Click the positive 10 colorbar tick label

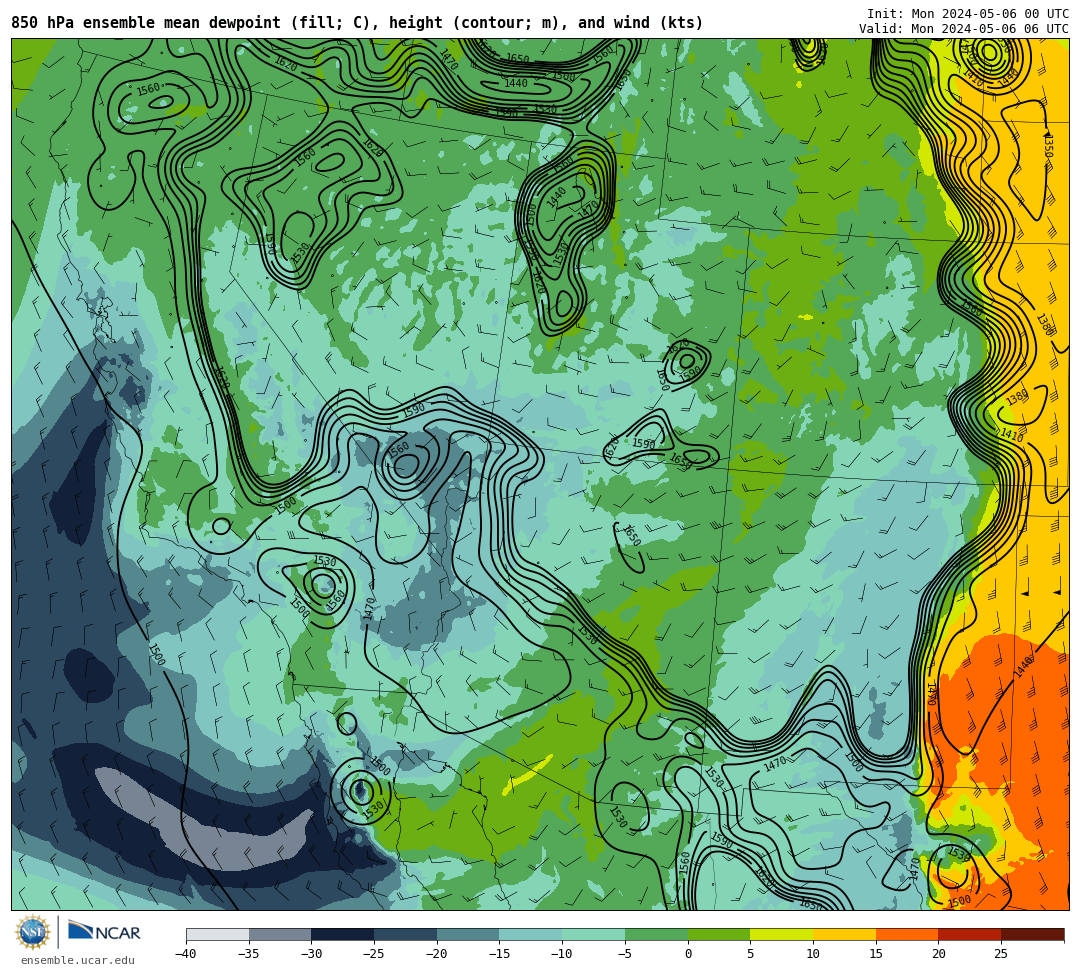(x=813, y=954)
